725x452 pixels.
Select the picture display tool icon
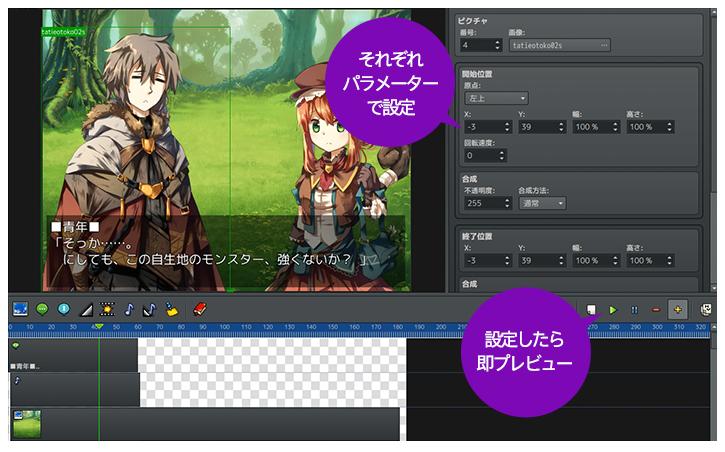(x=20, y=309)
